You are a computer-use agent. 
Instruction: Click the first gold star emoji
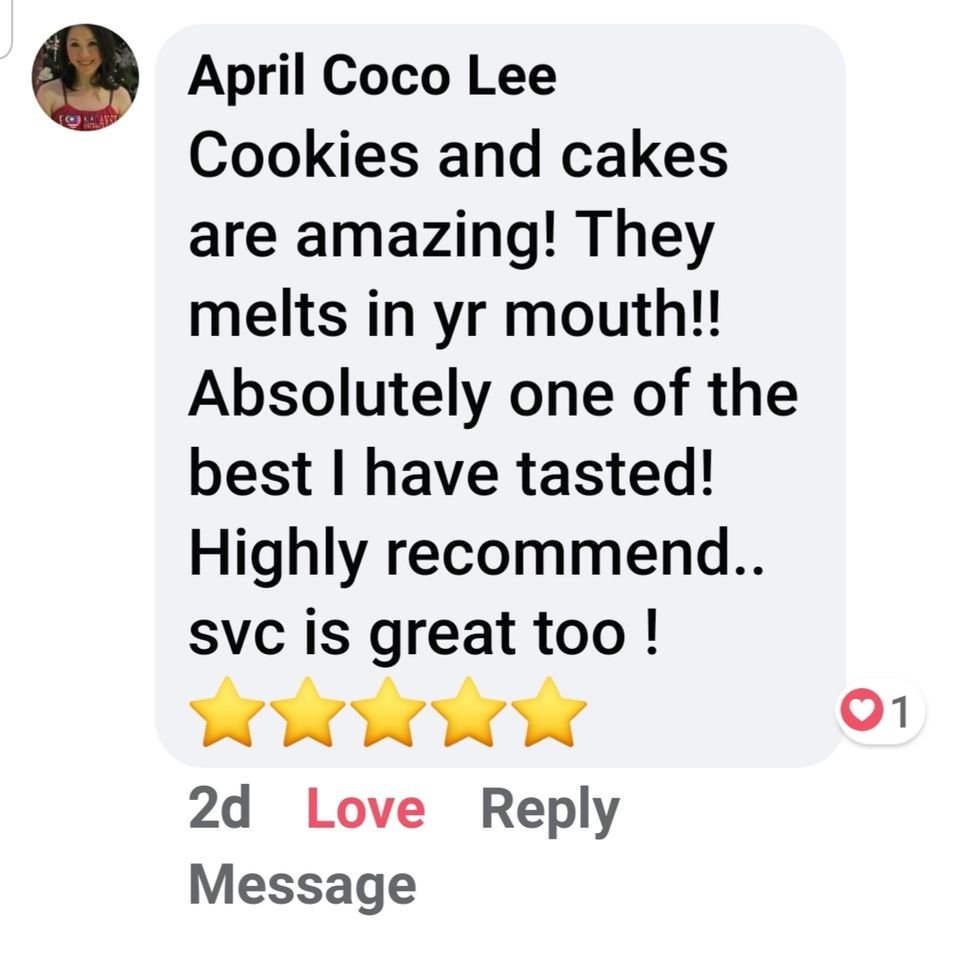[227, 712]
